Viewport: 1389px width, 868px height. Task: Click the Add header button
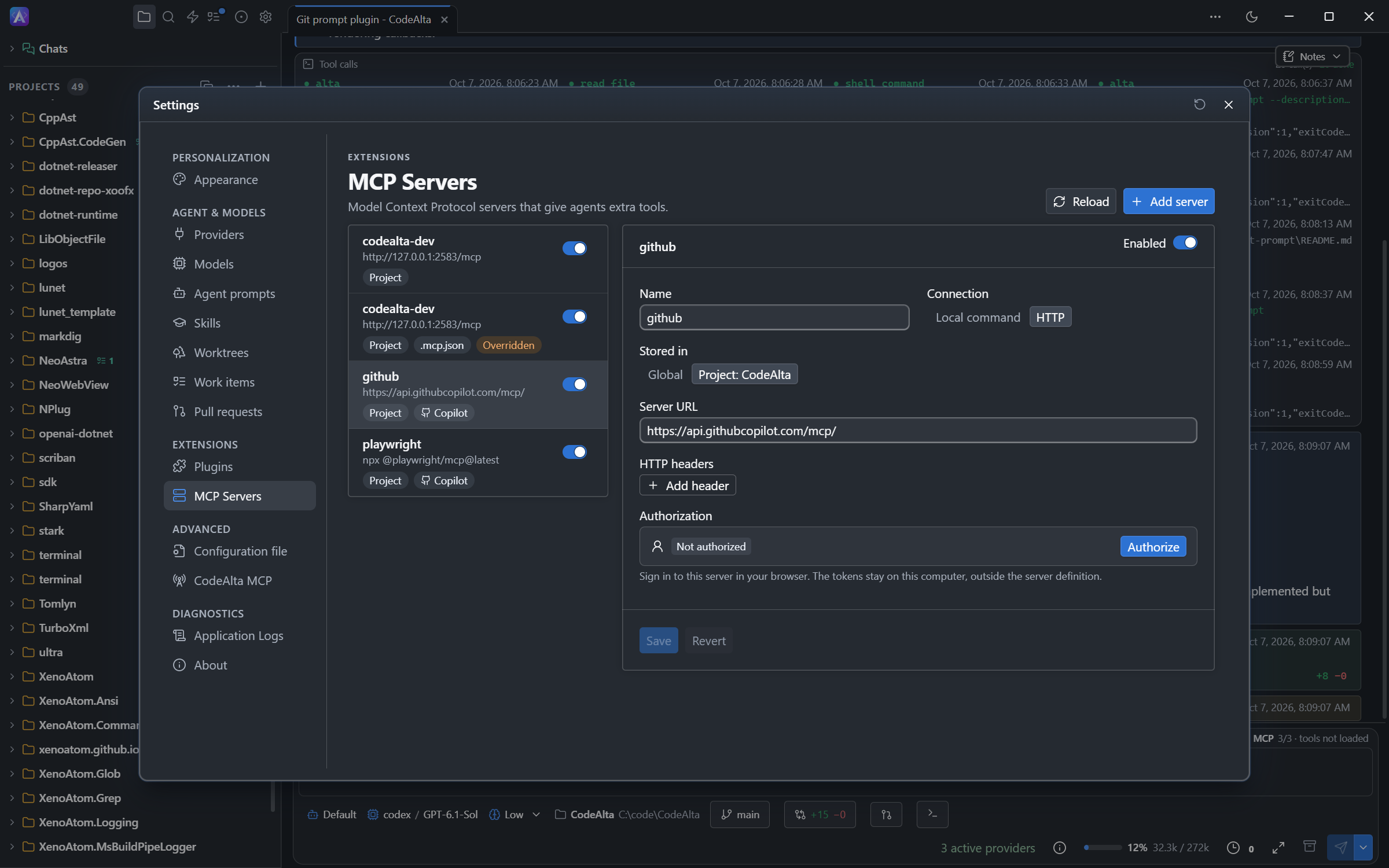coord(688,486)
